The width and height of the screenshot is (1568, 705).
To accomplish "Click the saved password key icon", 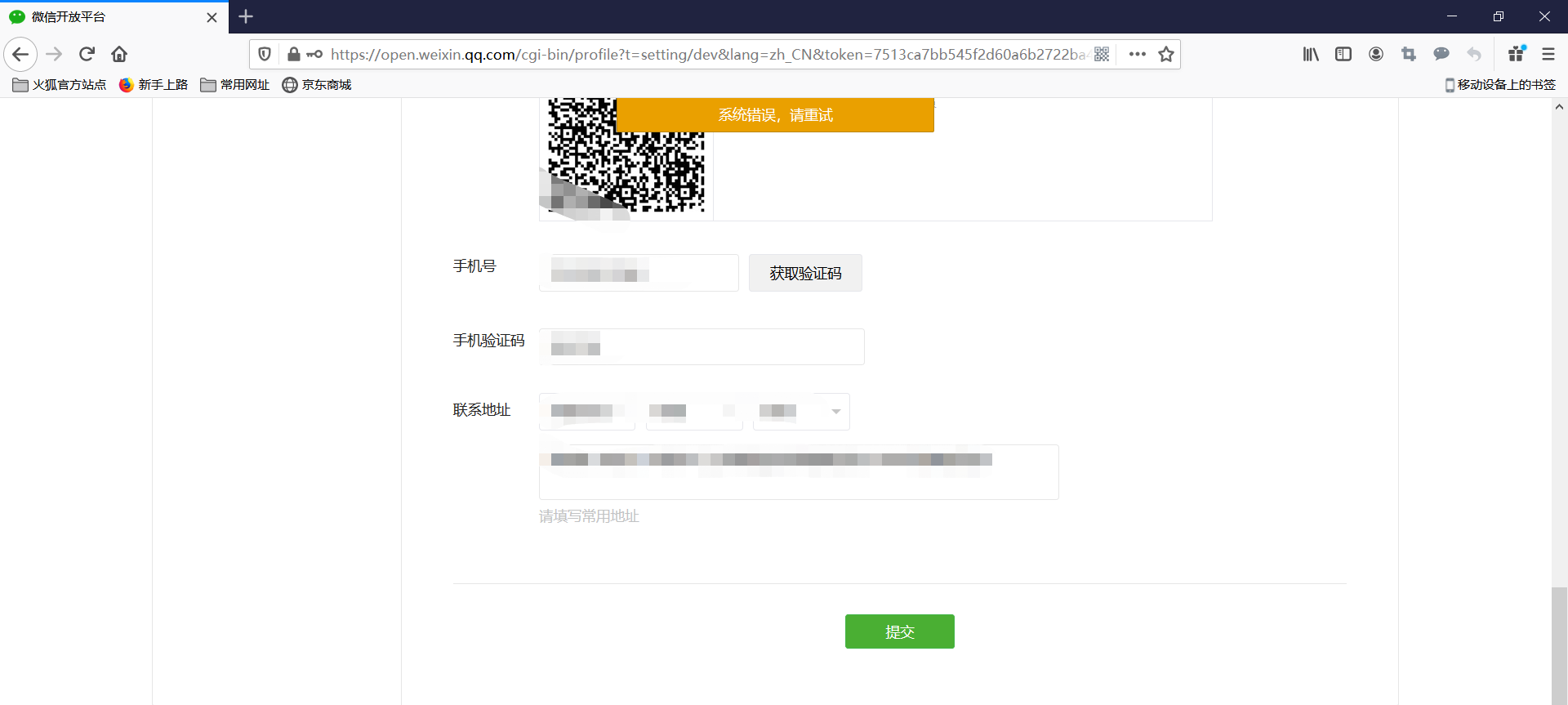I will [x=314, y=55].
